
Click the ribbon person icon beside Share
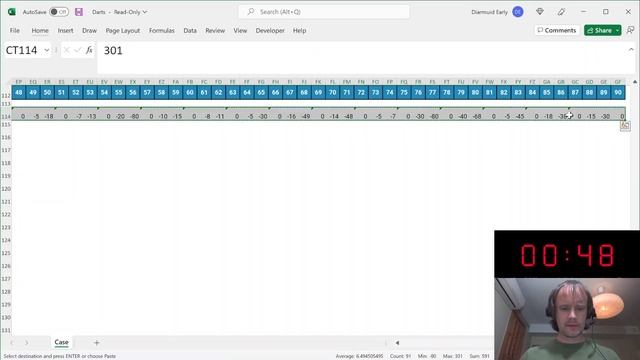tap(631, 30)
